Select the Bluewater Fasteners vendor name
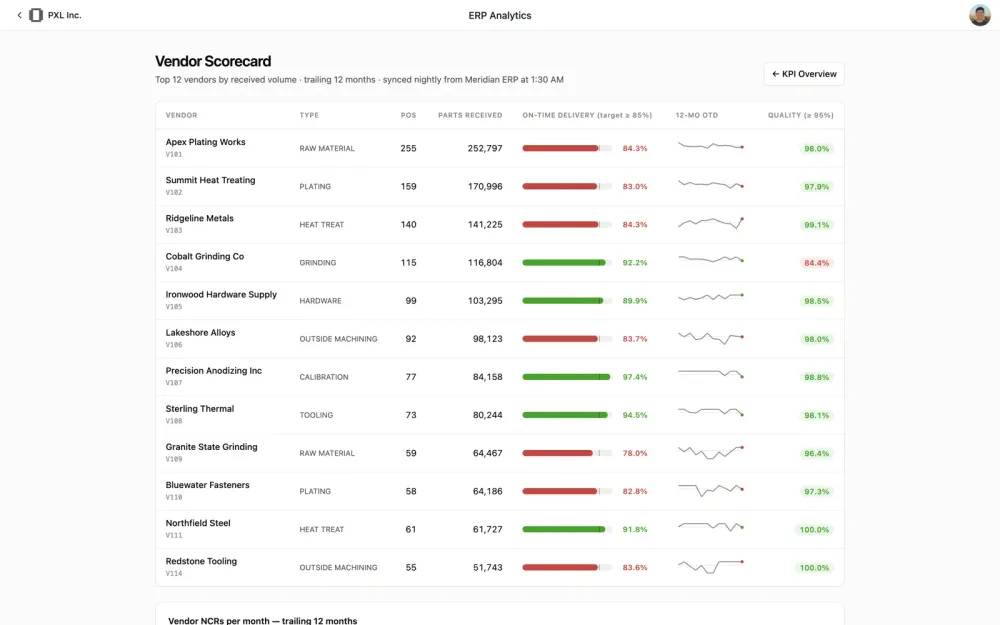Image resolution: width=1000 pixels, height=625 pixels. pos(207,485)
